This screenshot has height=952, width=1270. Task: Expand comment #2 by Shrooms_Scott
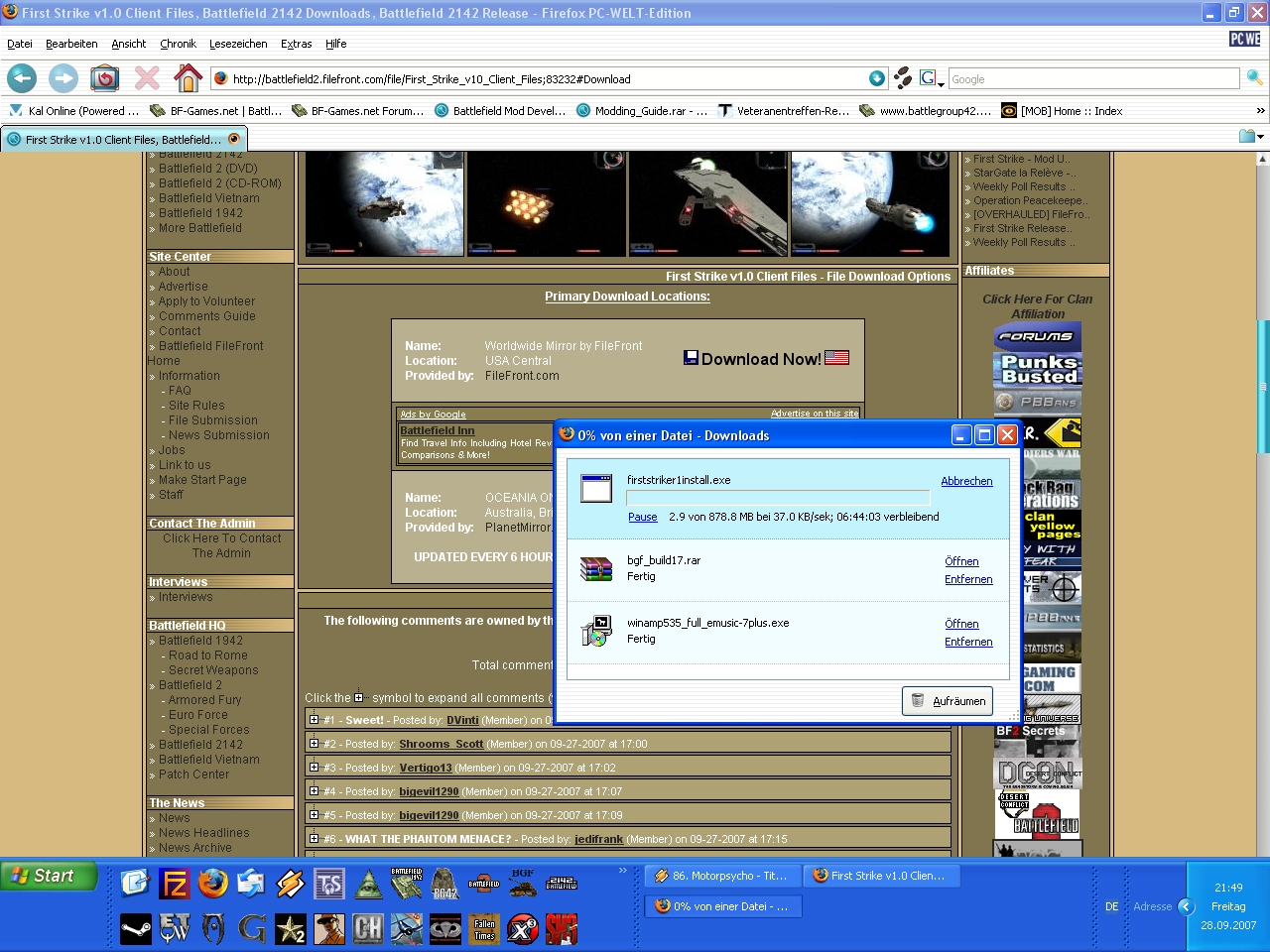[314, 744]
